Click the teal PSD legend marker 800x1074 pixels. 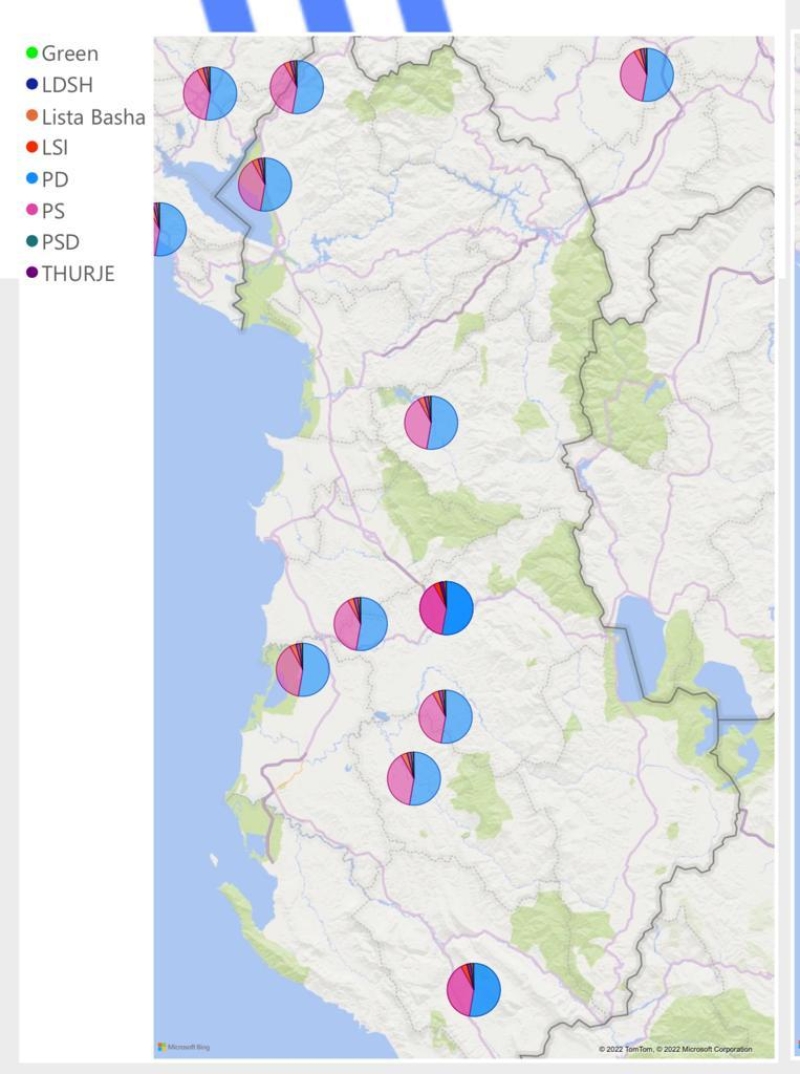pyautogui.click(x=32, y=242)
